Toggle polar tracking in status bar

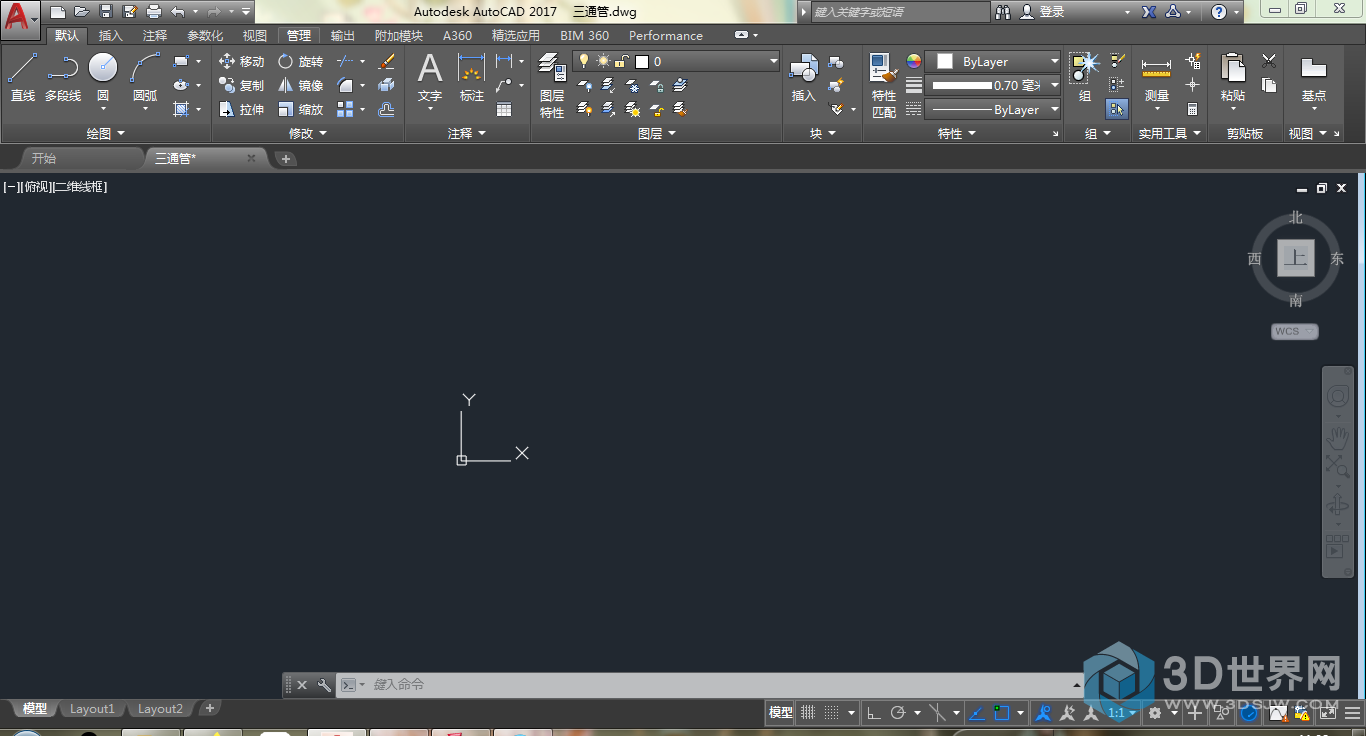[898, 713]
